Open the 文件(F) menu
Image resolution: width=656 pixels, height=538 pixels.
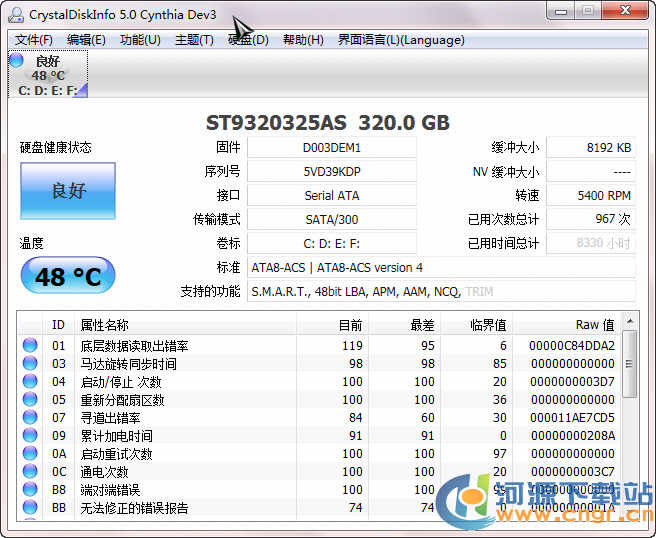click(34, 40)
